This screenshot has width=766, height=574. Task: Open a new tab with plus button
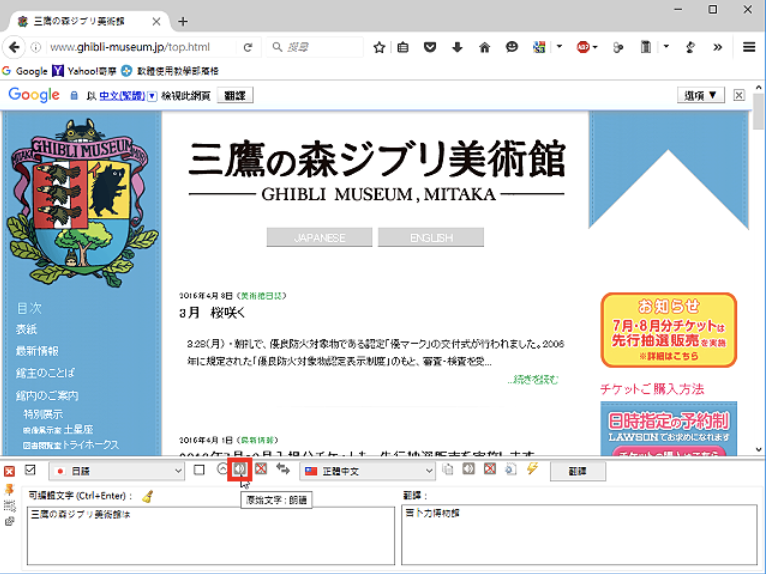[183, 21]
